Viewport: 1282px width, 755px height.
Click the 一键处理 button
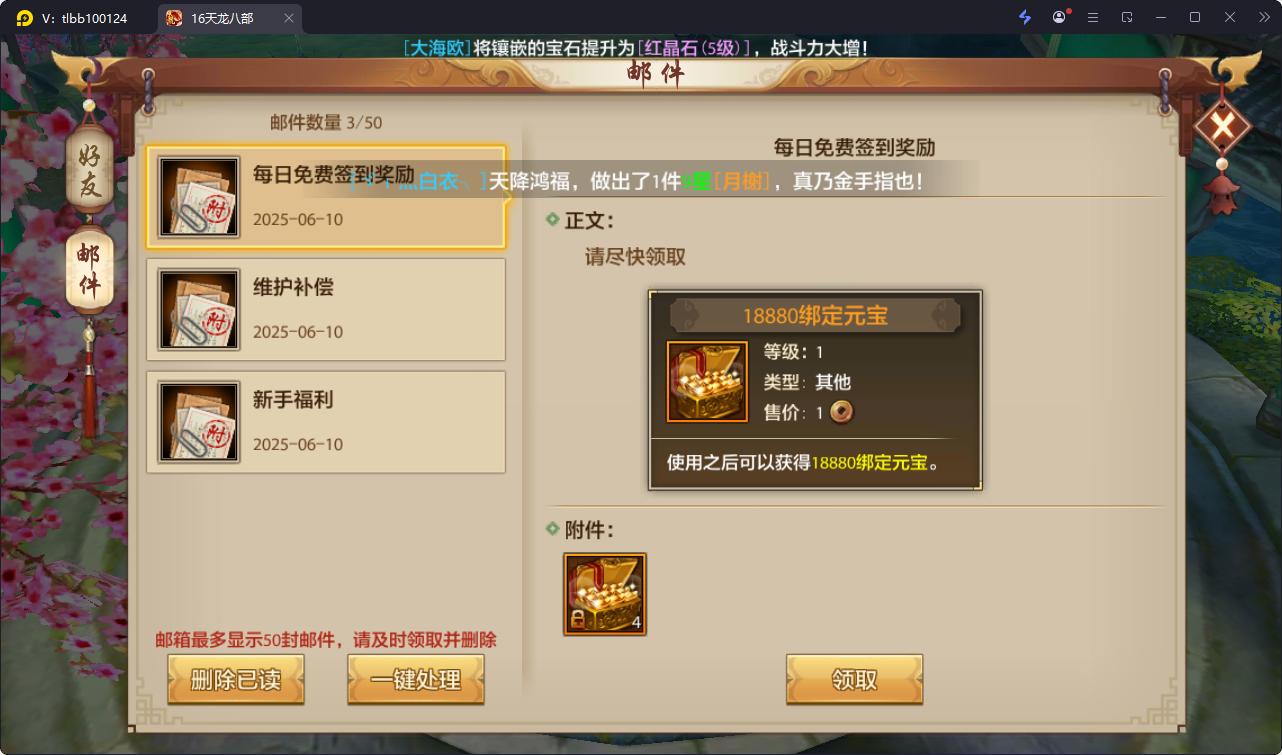tap(416, 680)
